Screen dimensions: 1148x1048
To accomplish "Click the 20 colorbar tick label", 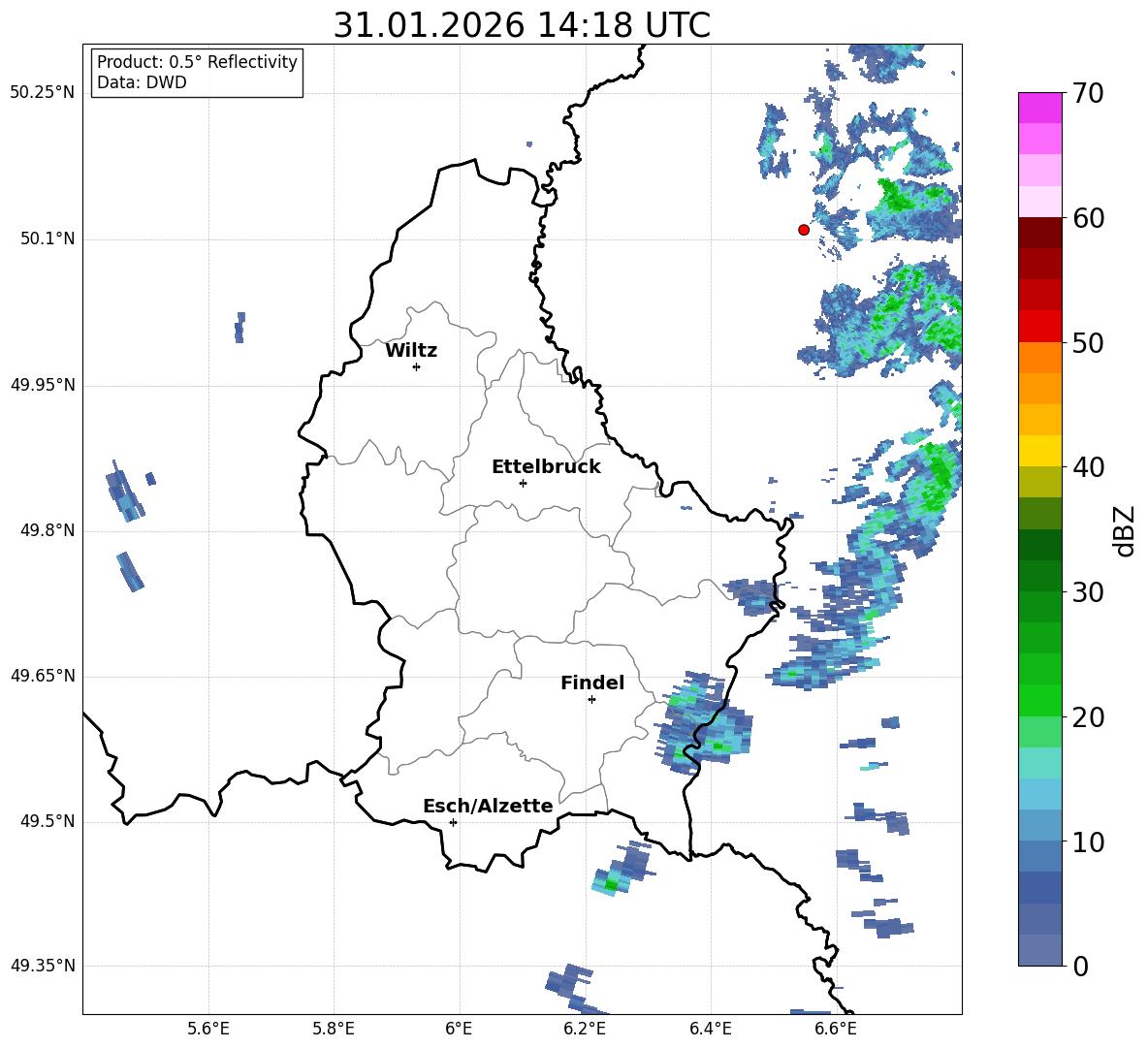I will pos(1087,717).
